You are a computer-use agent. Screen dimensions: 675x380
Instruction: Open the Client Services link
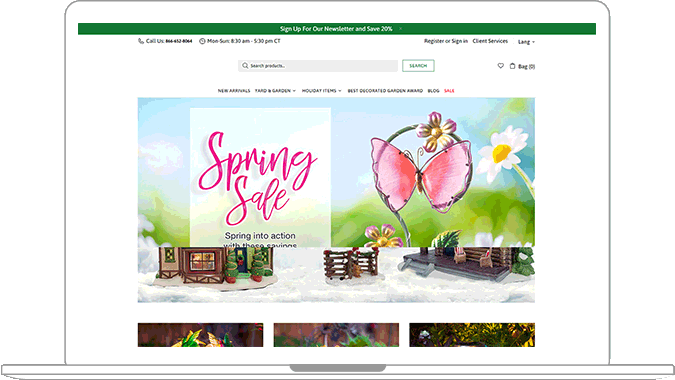pyautogui.click(x=490, y=41)
